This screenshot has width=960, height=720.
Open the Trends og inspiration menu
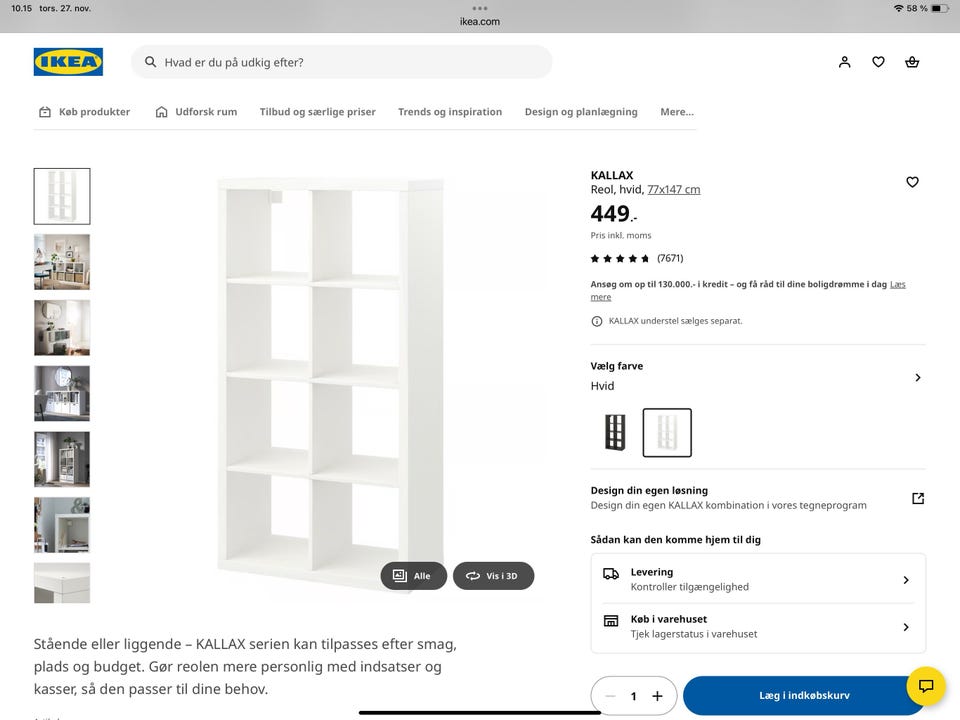(x=450, y=112)
